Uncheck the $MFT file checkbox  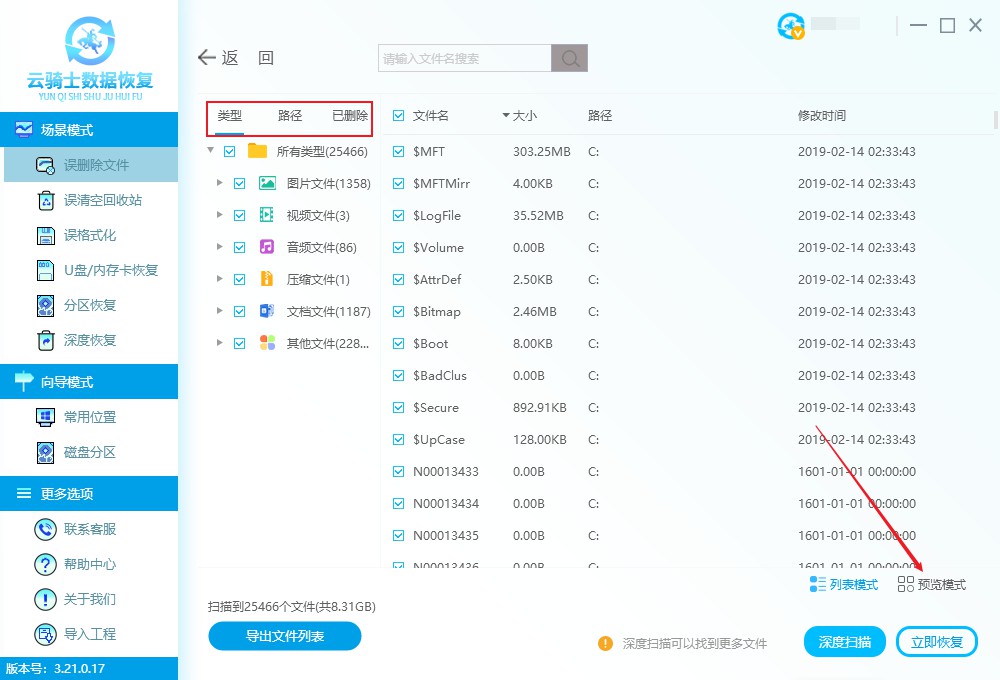(399, 152)
